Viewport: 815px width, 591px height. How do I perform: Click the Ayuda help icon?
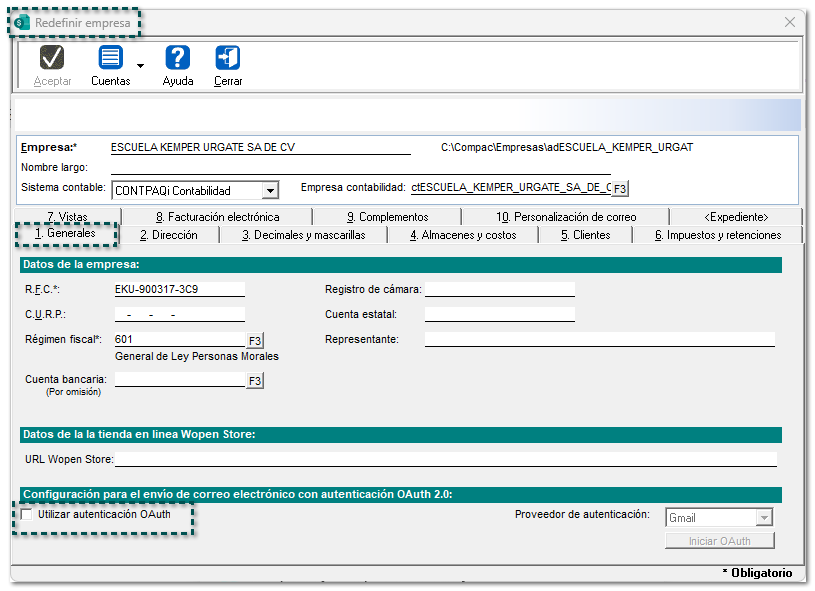pyautogui.click(x=178, y=59)
